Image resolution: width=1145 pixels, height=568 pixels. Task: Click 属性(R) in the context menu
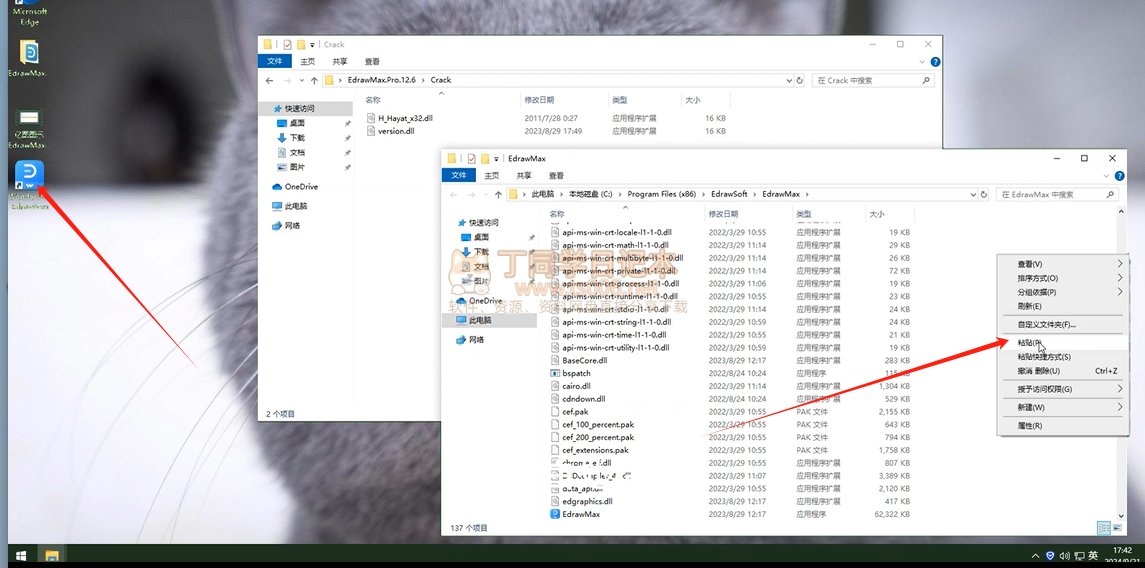(1030, 426)
